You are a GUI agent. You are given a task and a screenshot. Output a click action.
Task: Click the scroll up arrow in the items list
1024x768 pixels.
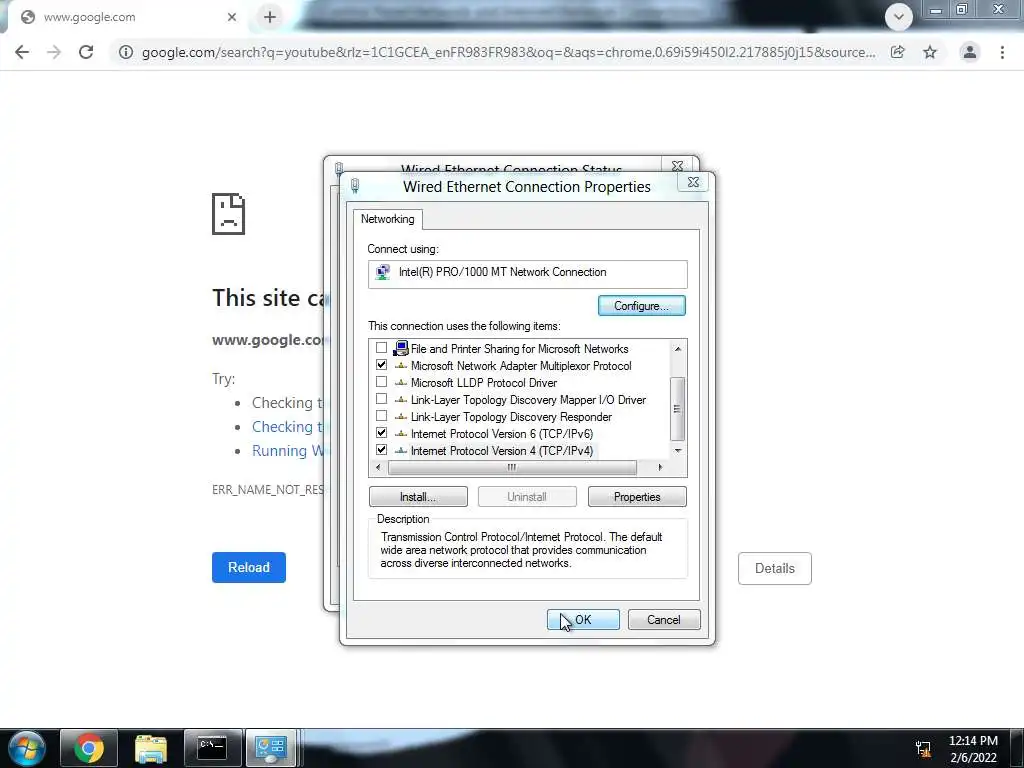pos(678,349)
